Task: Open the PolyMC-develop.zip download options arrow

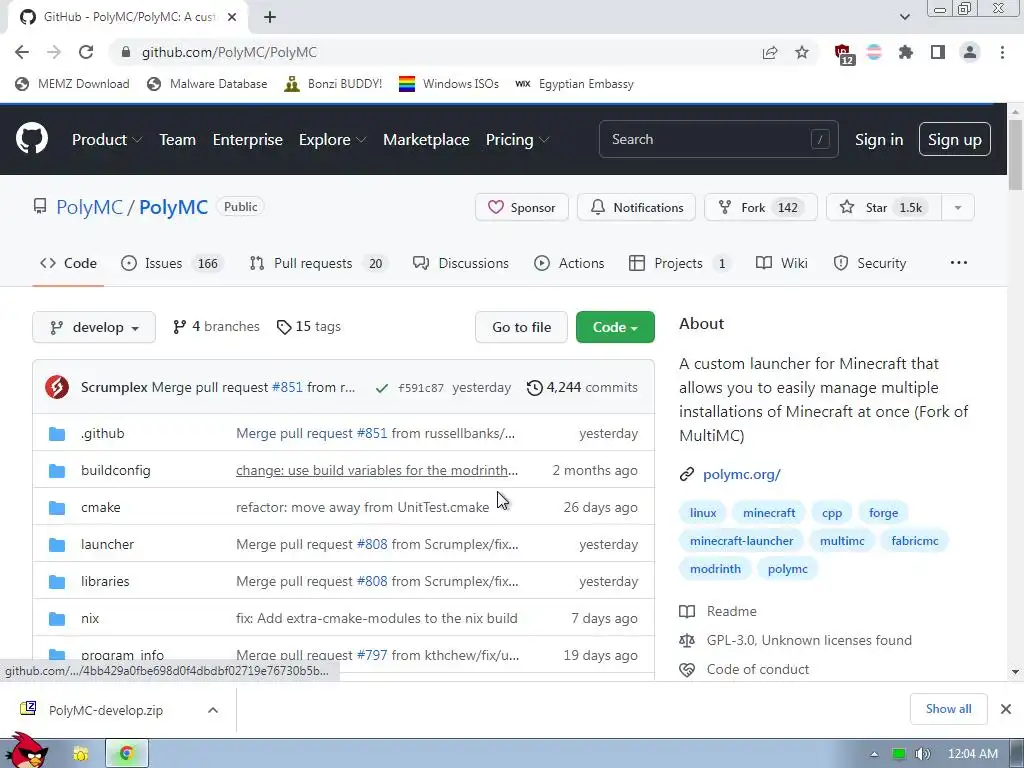Action: coord(213,710)
